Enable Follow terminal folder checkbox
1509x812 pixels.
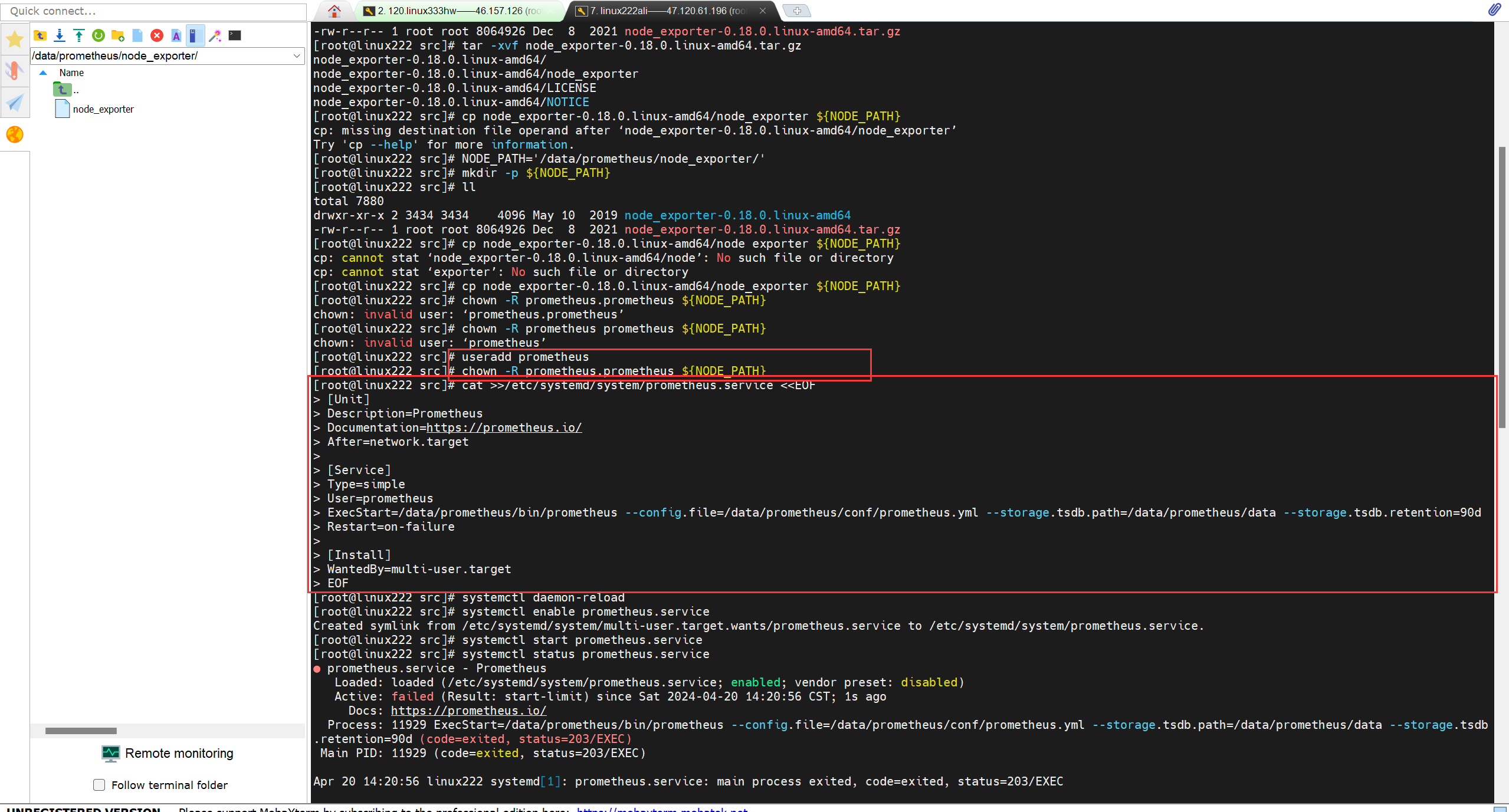99,785
